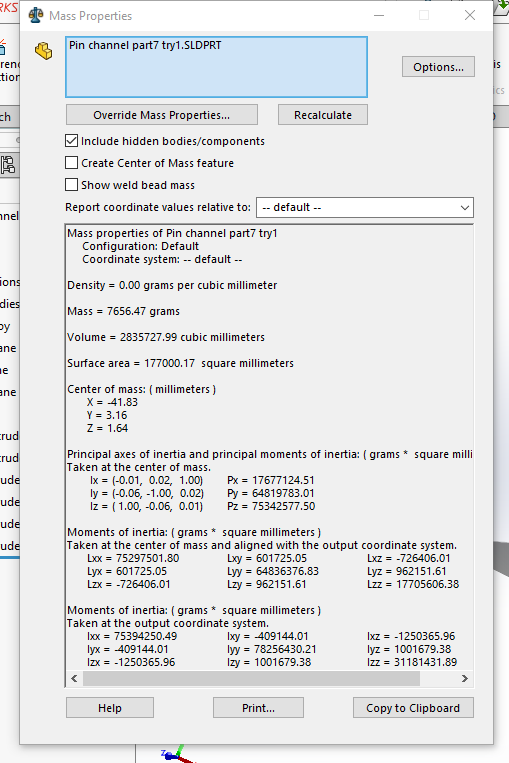Click the Iyz = 1001679.38 value
509x763 pixels.
tap(409, 649)
